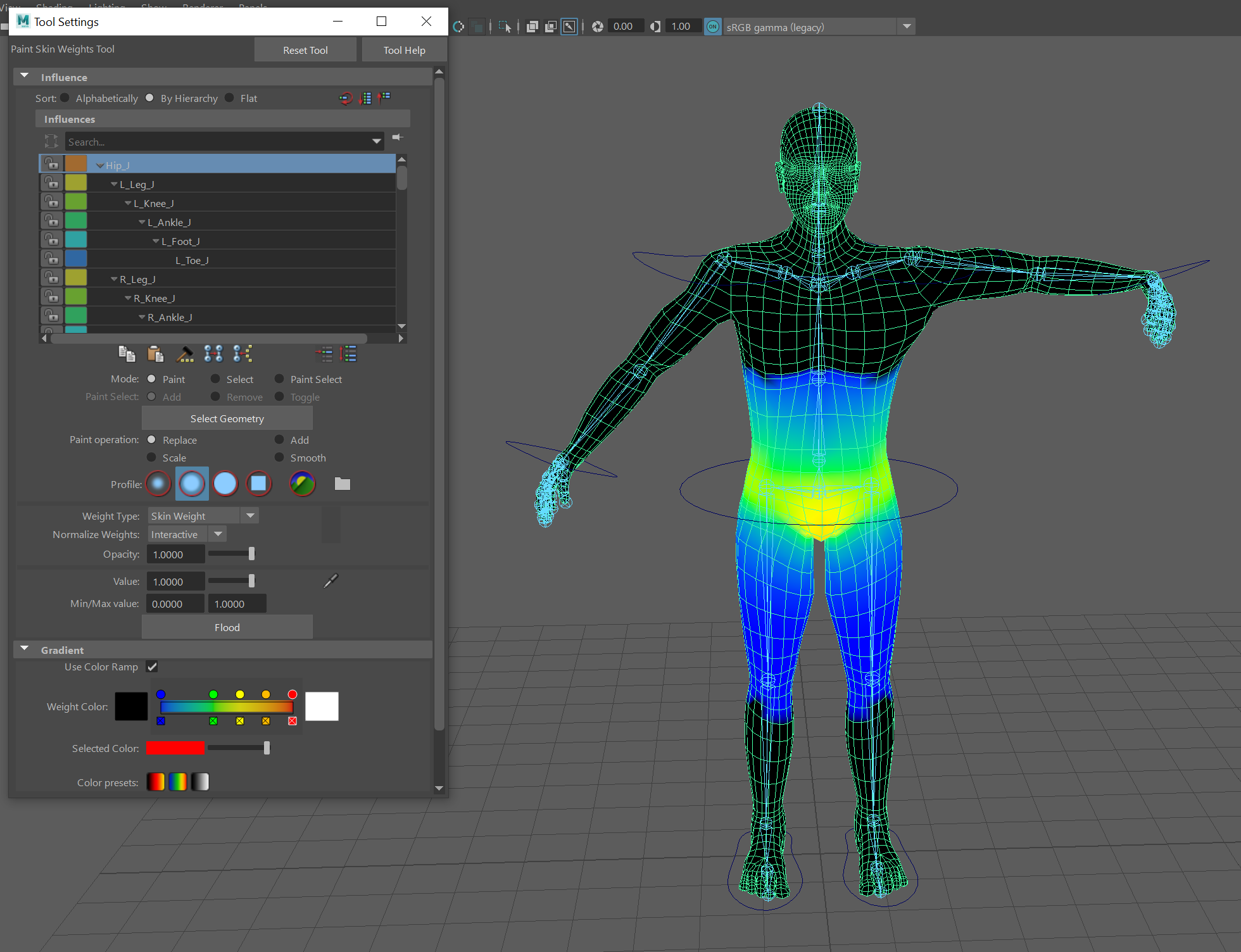The height and width of the screenshot is (952, 1241).
Task: Click the Paste weights clipboard icon
Action: tap(155, 354)
